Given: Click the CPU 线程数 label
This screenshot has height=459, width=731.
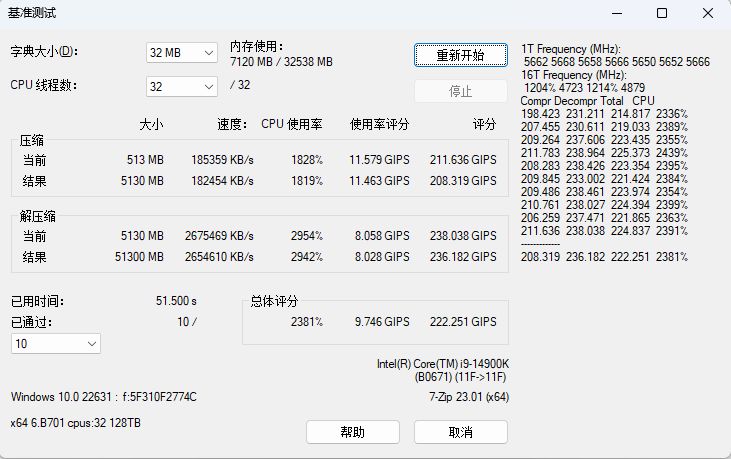Looking at the screenshot, I should 44,86.
